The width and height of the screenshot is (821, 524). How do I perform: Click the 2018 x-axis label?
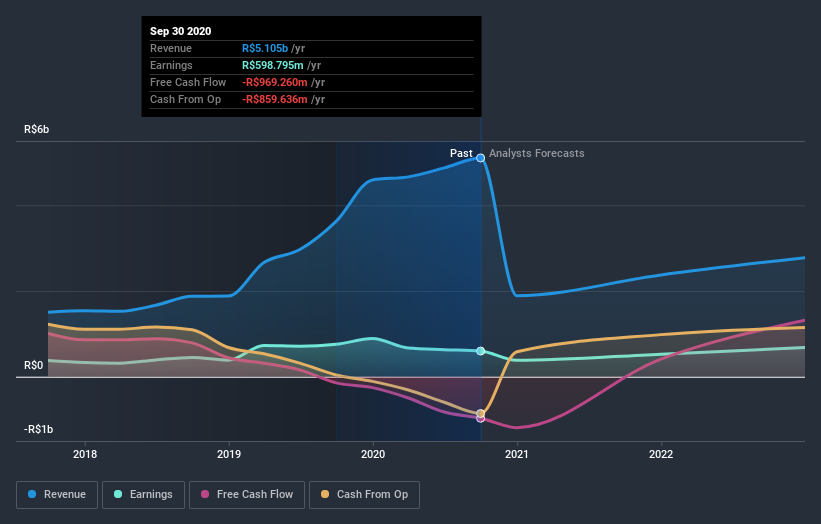coord(85,454)
